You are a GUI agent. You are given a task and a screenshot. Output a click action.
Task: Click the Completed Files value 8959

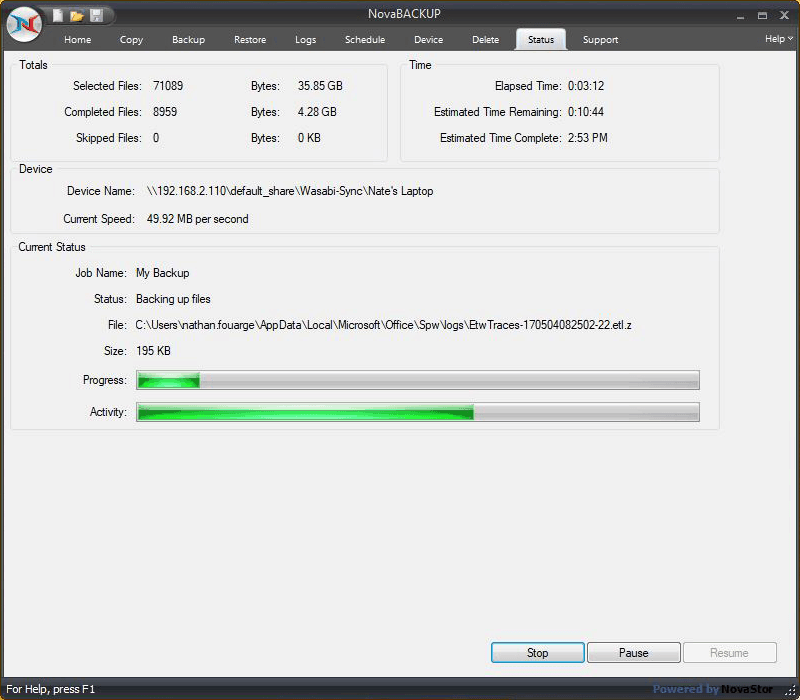point(165,112)
